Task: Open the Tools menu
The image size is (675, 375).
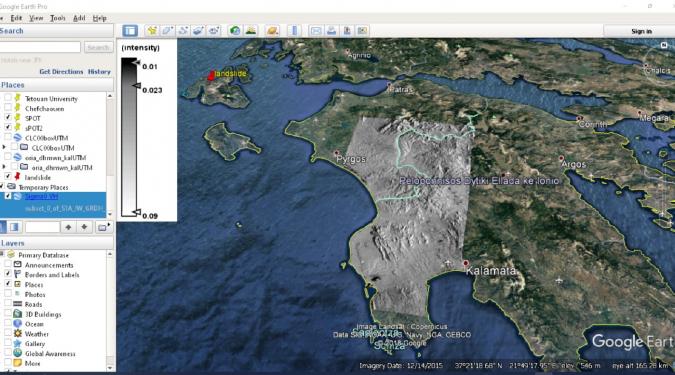Action: 57,18
